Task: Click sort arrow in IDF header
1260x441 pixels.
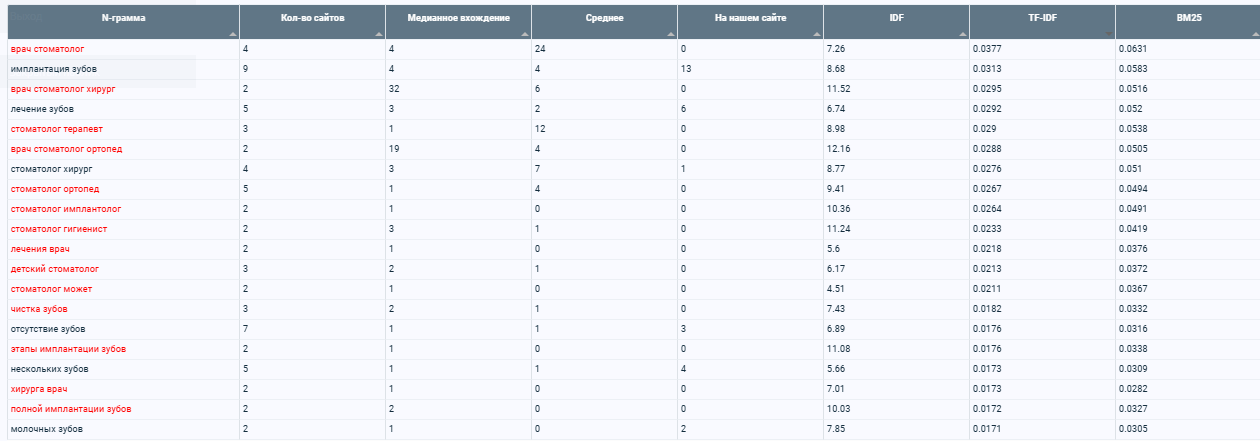Action: [962, 34]
